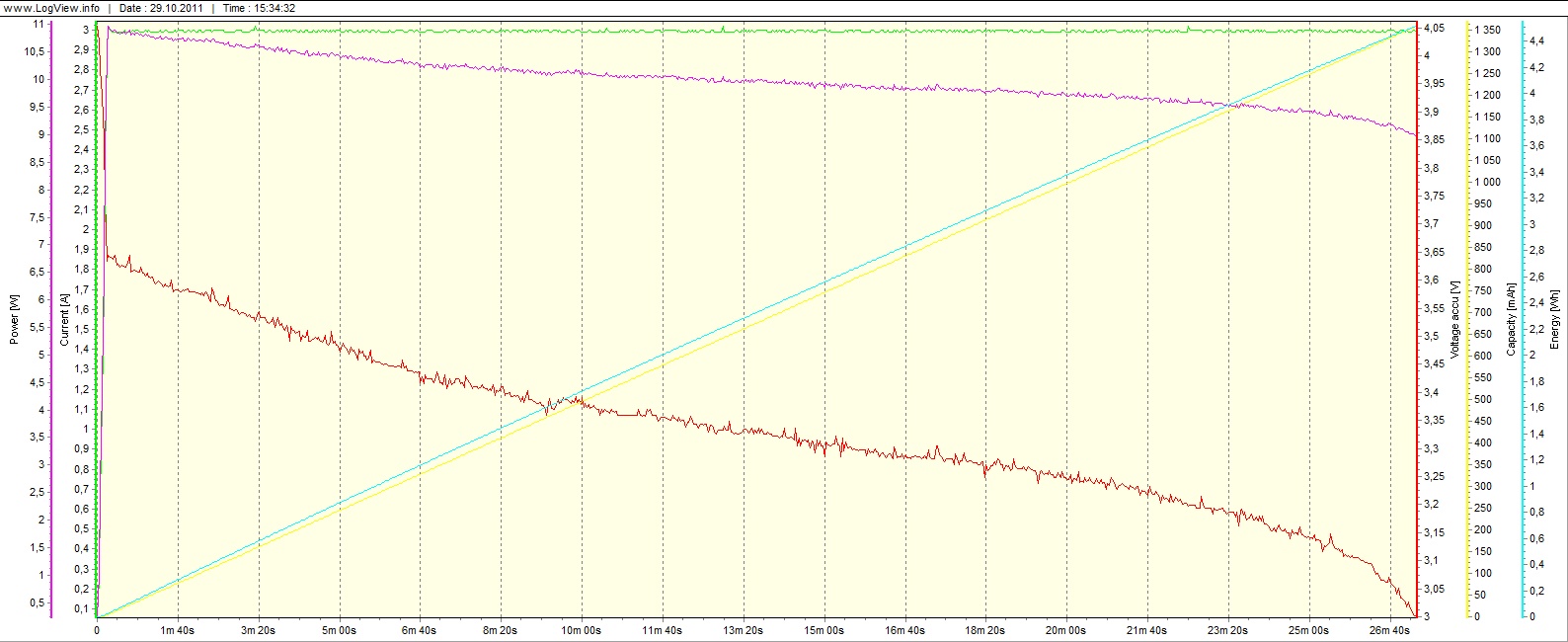The height and width of the screenshot is (642, 1568).
Task: Select the Energy [Wh] axis label
Action: pyautogui.click(x=1555, y=319)
